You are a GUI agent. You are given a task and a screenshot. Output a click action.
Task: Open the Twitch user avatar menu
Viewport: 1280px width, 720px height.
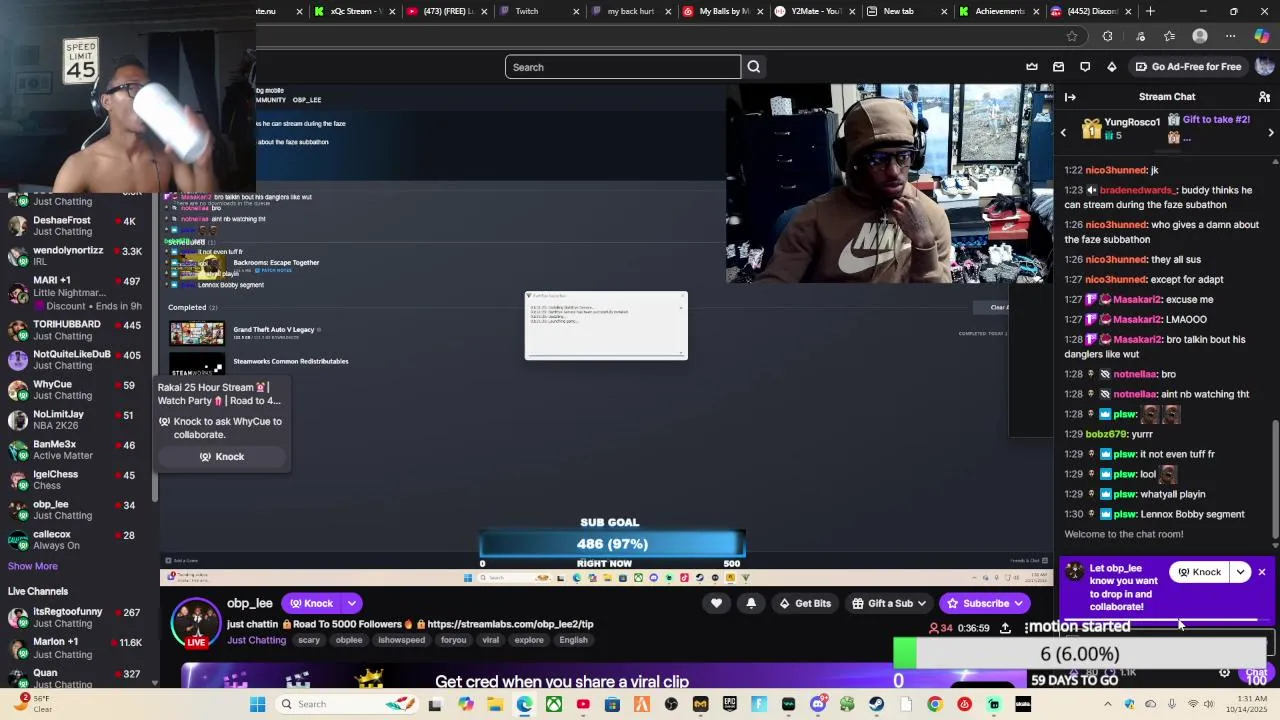coord(1264,67)
